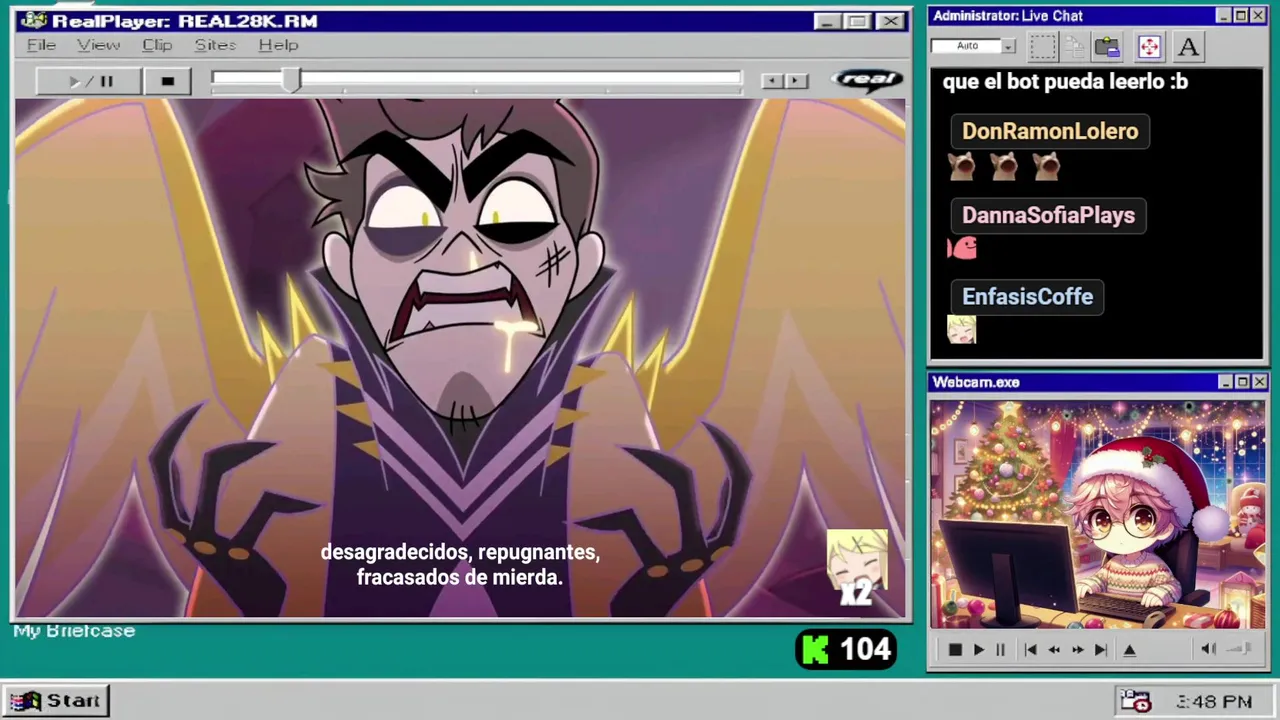Rewind in Webcam.exe controls
The width and height of the screenshot is (1280, 720).
point(1054,650)
